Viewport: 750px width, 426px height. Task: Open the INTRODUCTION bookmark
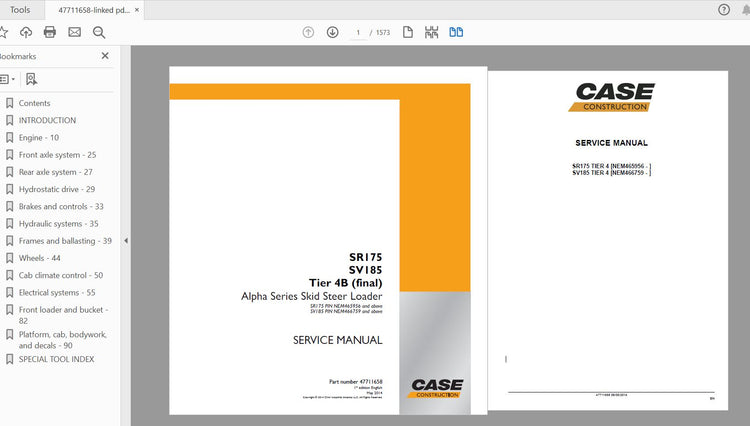pyautogui.click(x=47, y=120)
